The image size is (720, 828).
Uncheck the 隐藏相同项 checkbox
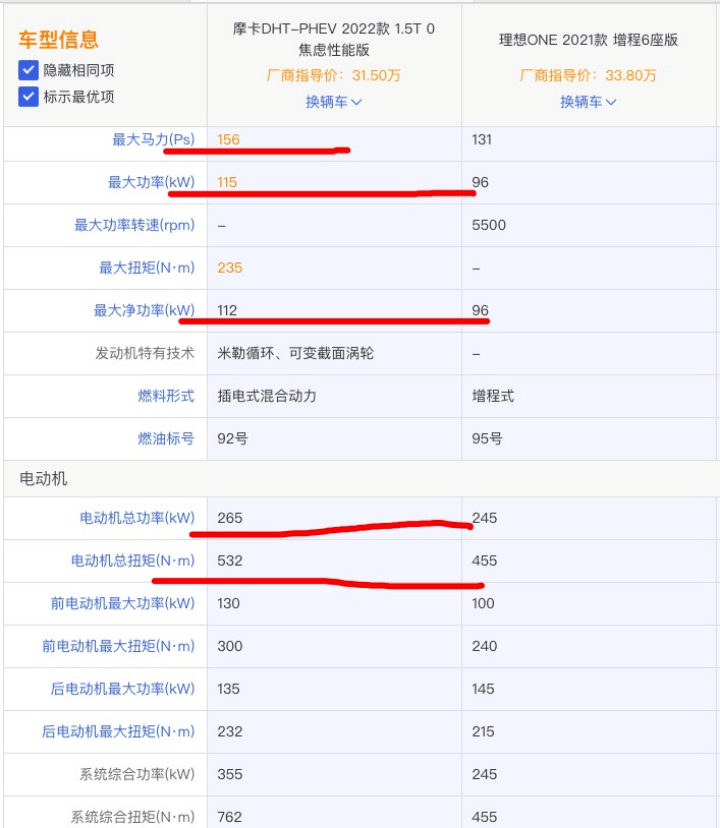28,70
